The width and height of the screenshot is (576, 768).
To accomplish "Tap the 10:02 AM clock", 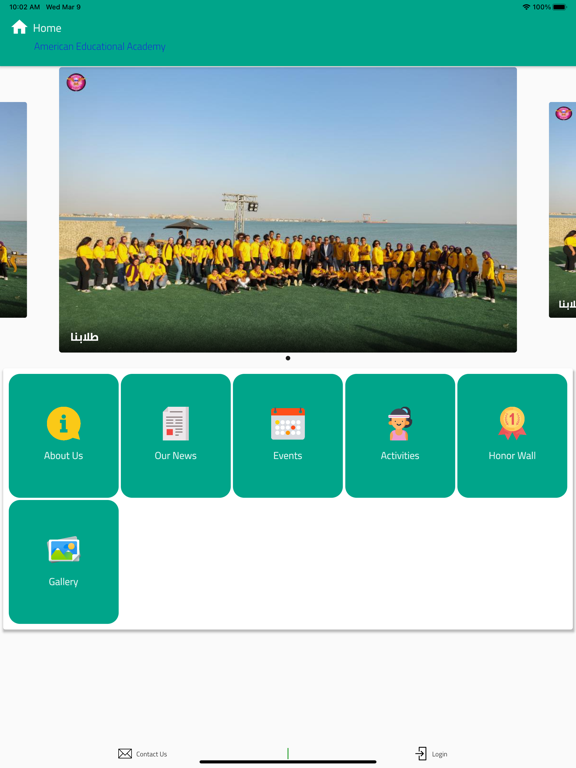I will click(x=24, y=7).
